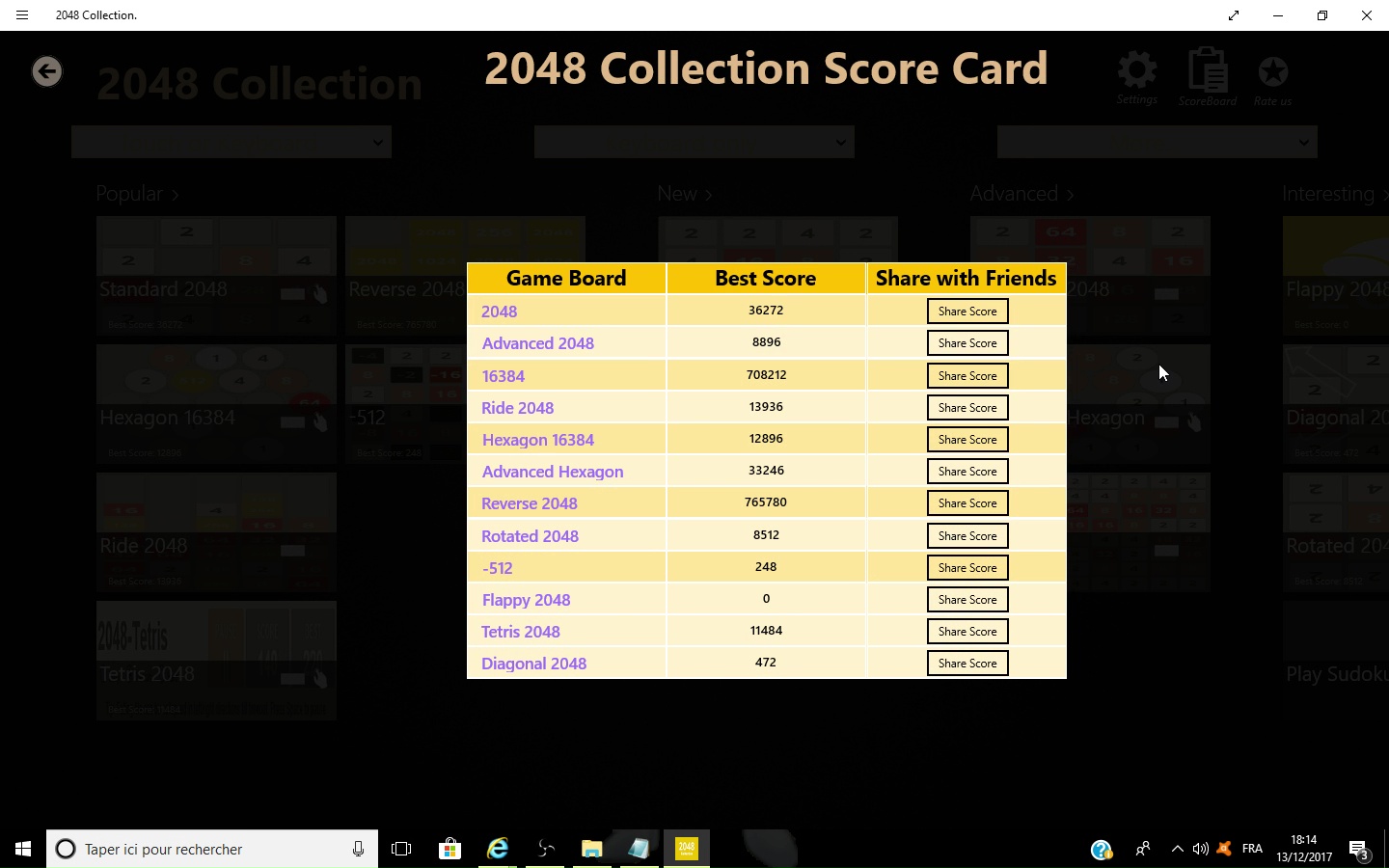Open the Task View icon
The image size is (1389, 868).
(x=401, y=849)
